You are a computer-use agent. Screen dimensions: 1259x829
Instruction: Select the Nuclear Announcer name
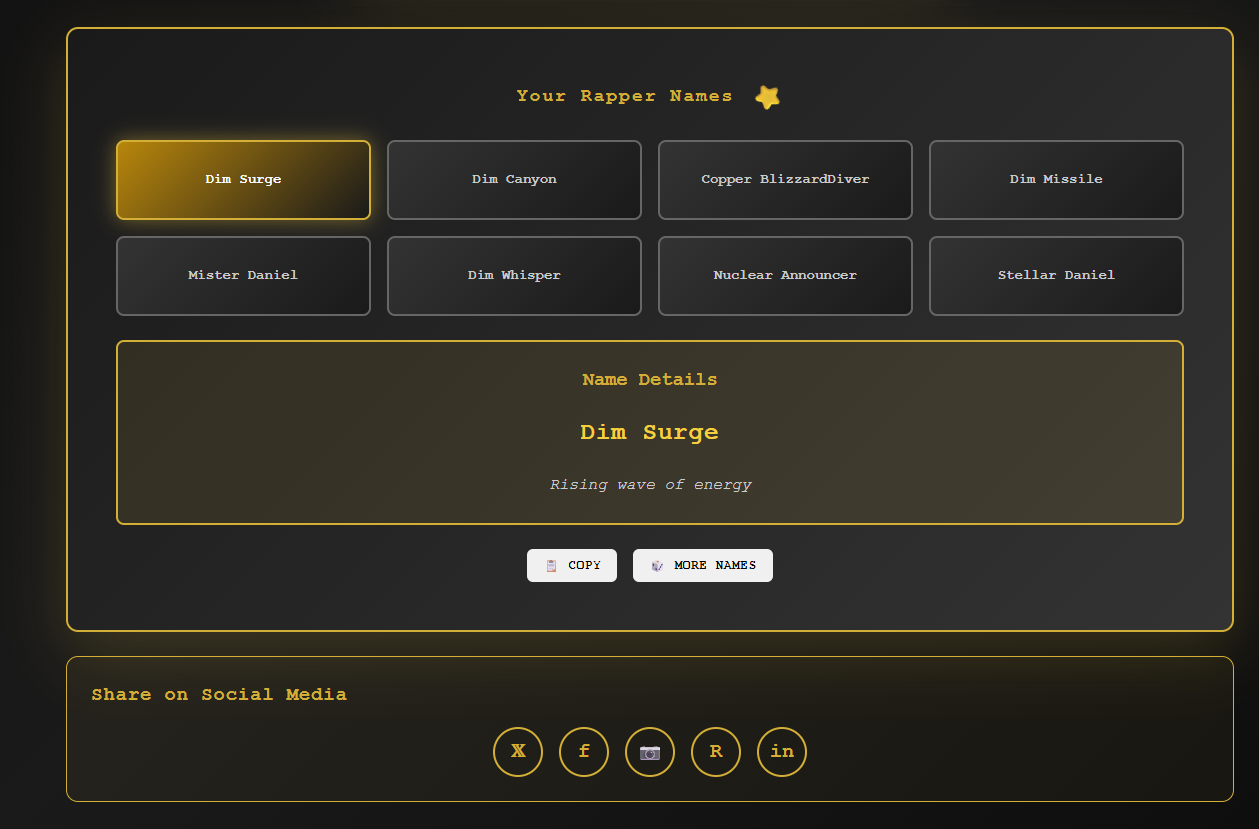click(x=785, y=276)
